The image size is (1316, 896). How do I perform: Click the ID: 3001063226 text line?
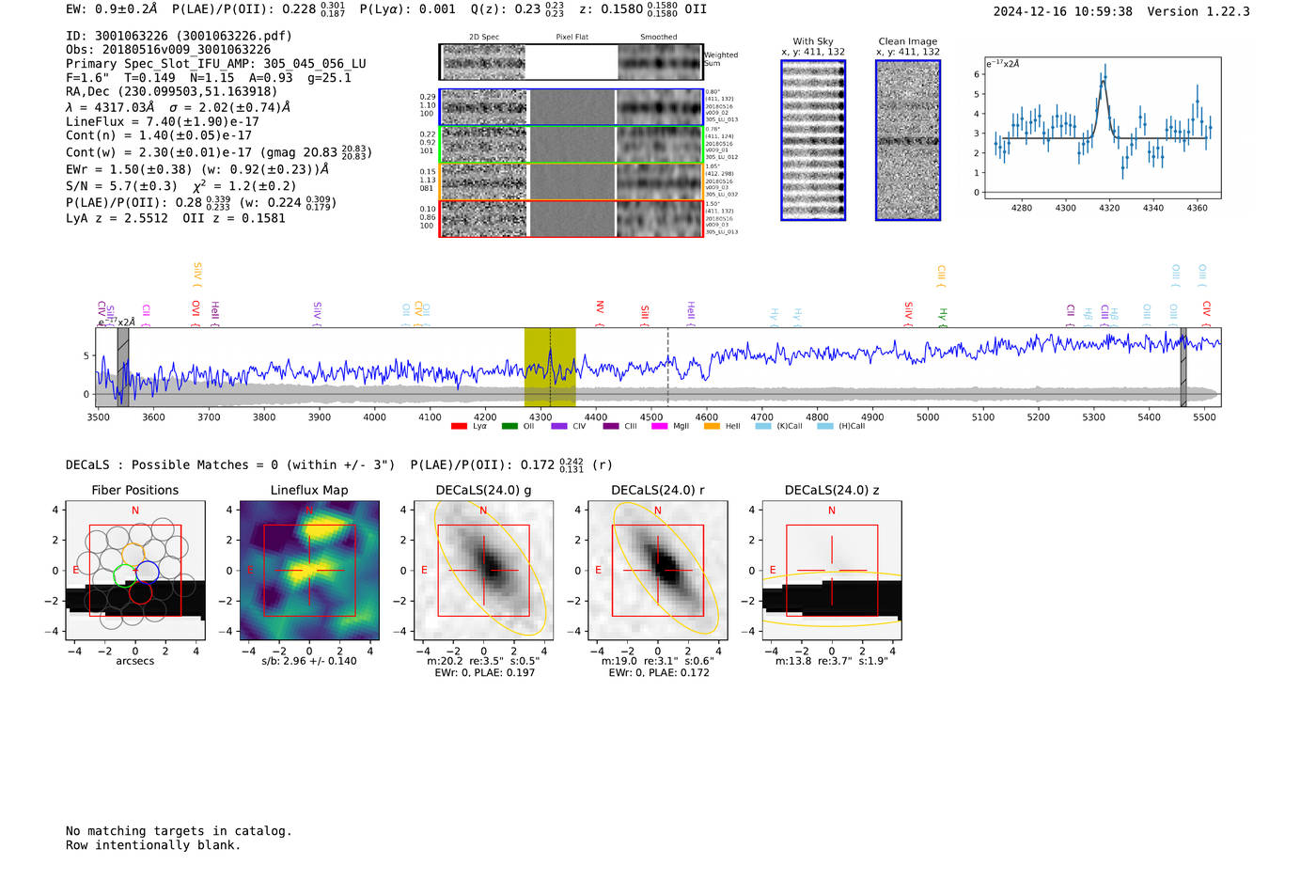[179, 36]
